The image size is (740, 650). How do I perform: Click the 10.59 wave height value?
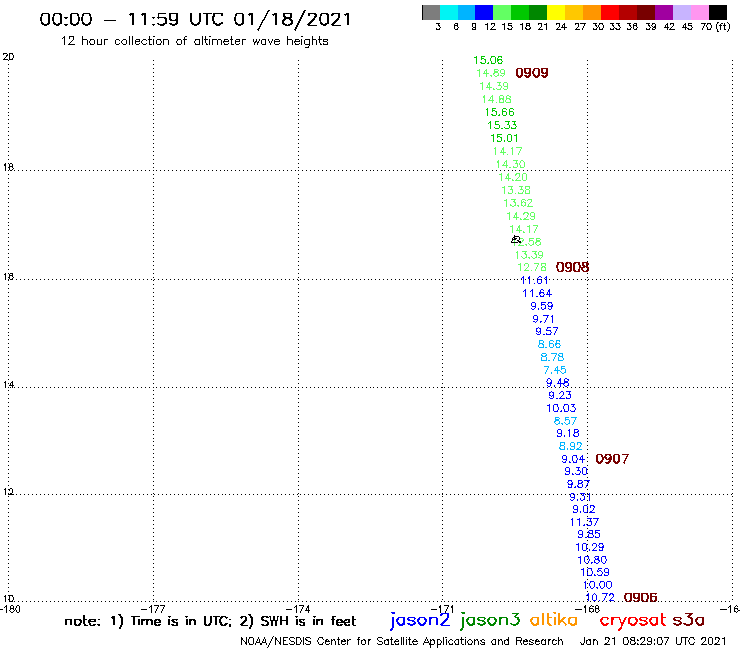595,572
